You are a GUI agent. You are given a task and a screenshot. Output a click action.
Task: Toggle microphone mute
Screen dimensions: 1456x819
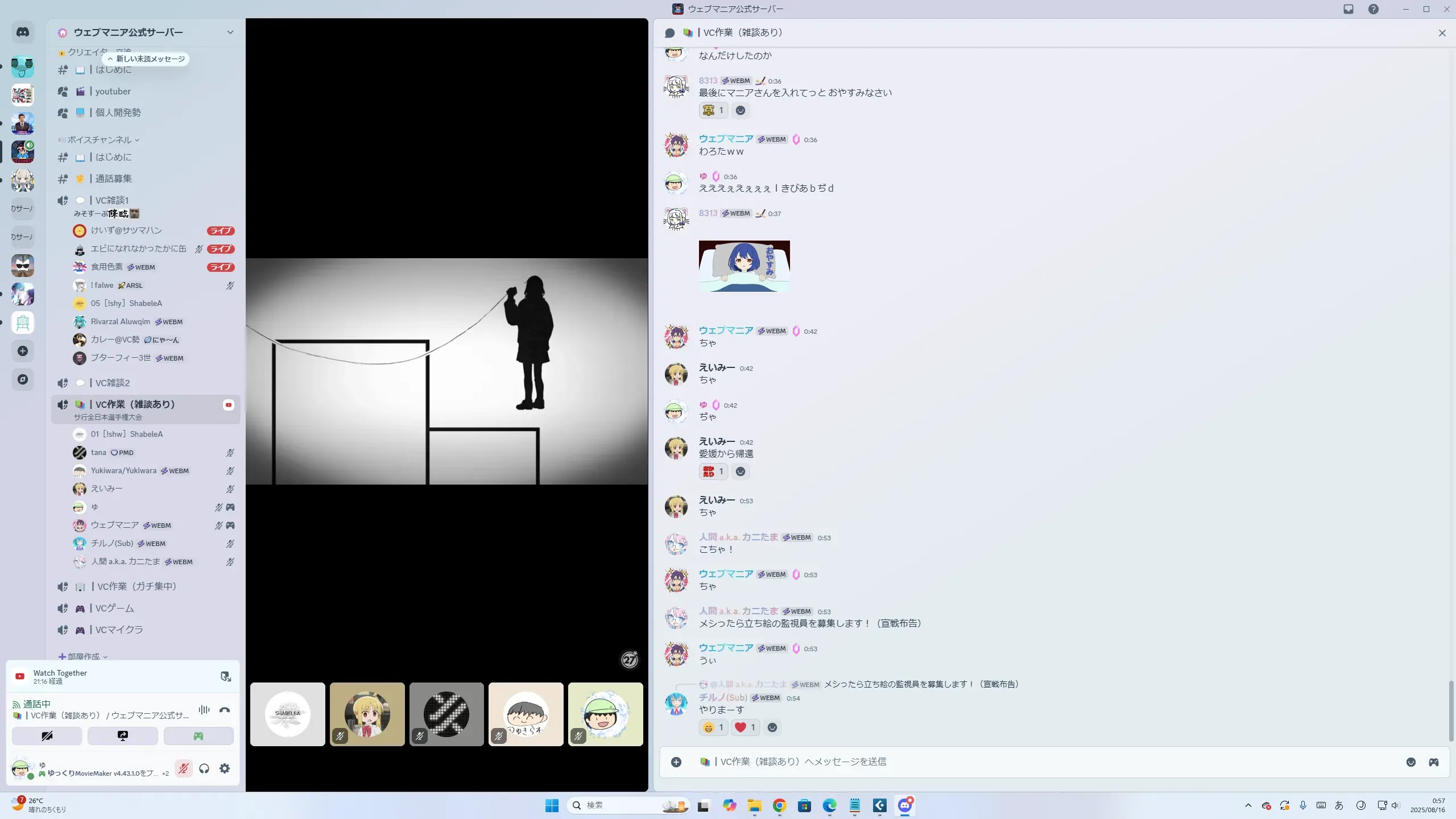coord(183,768)
